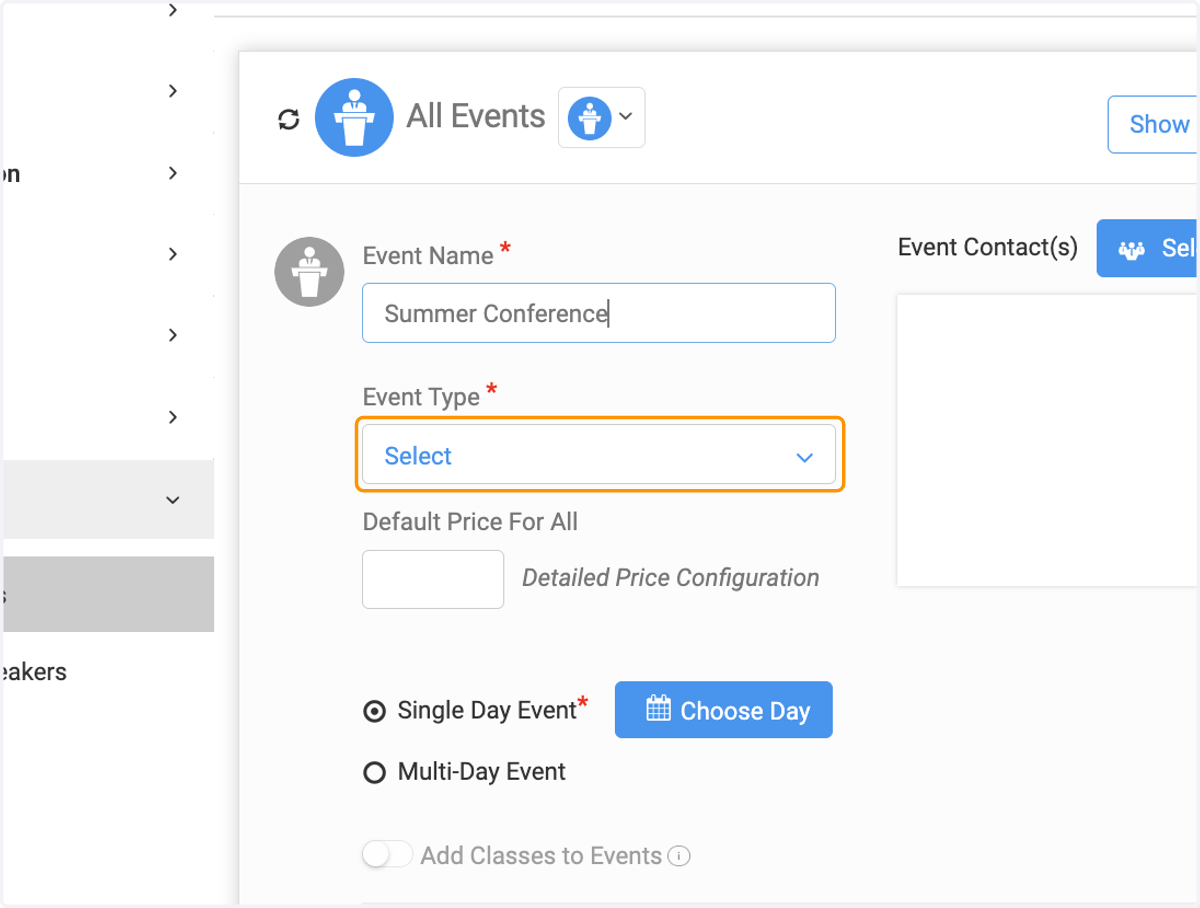Collapse the expanded sidebar section chevron
1200x908 pixels.
click(x=173, y=499)
